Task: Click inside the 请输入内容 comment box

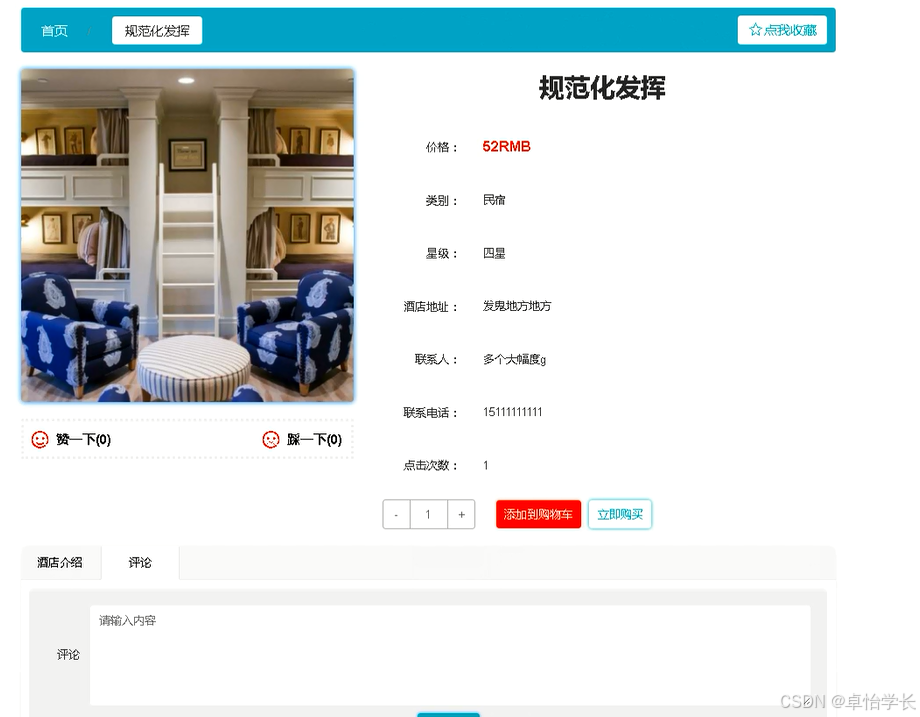Action: tap(448, 650)
